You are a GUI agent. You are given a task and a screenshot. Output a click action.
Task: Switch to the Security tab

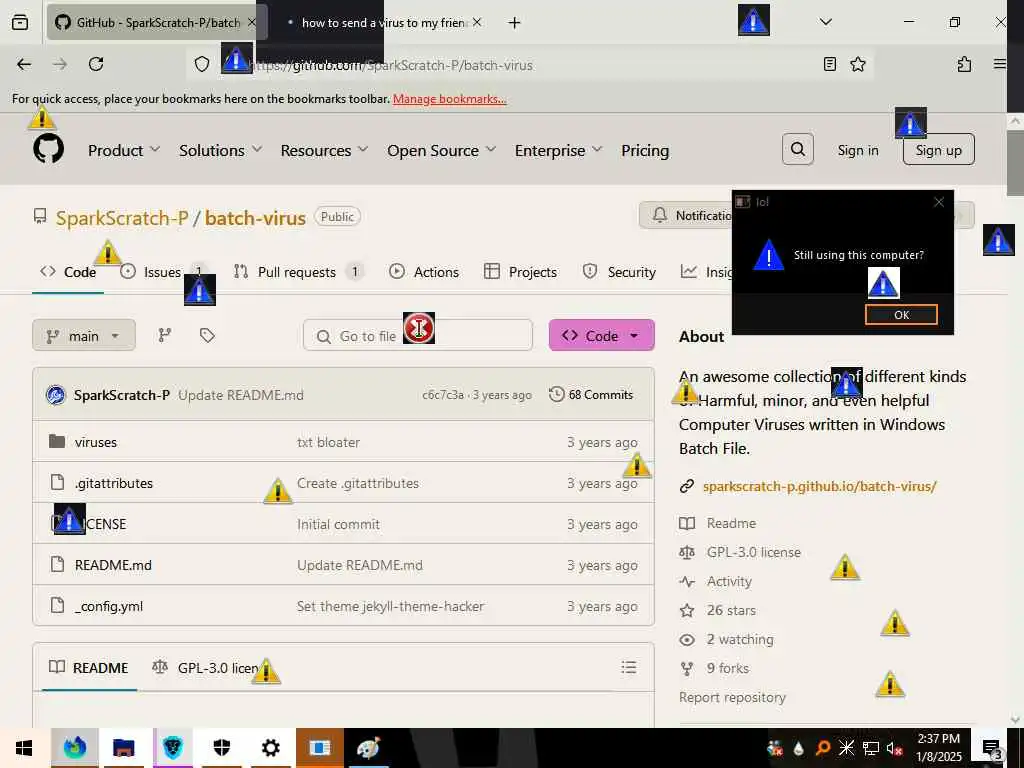(x=619, y=272)
